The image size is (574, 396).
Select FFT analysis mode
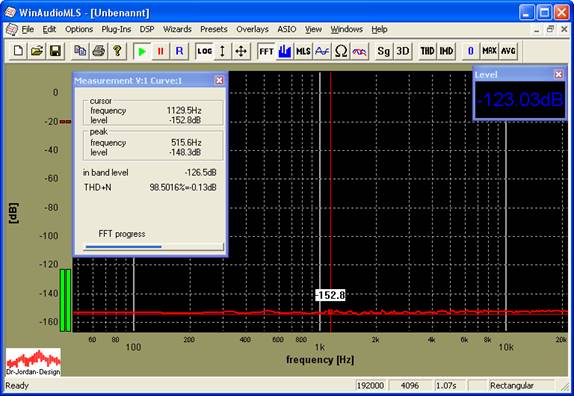click(266, 51)
